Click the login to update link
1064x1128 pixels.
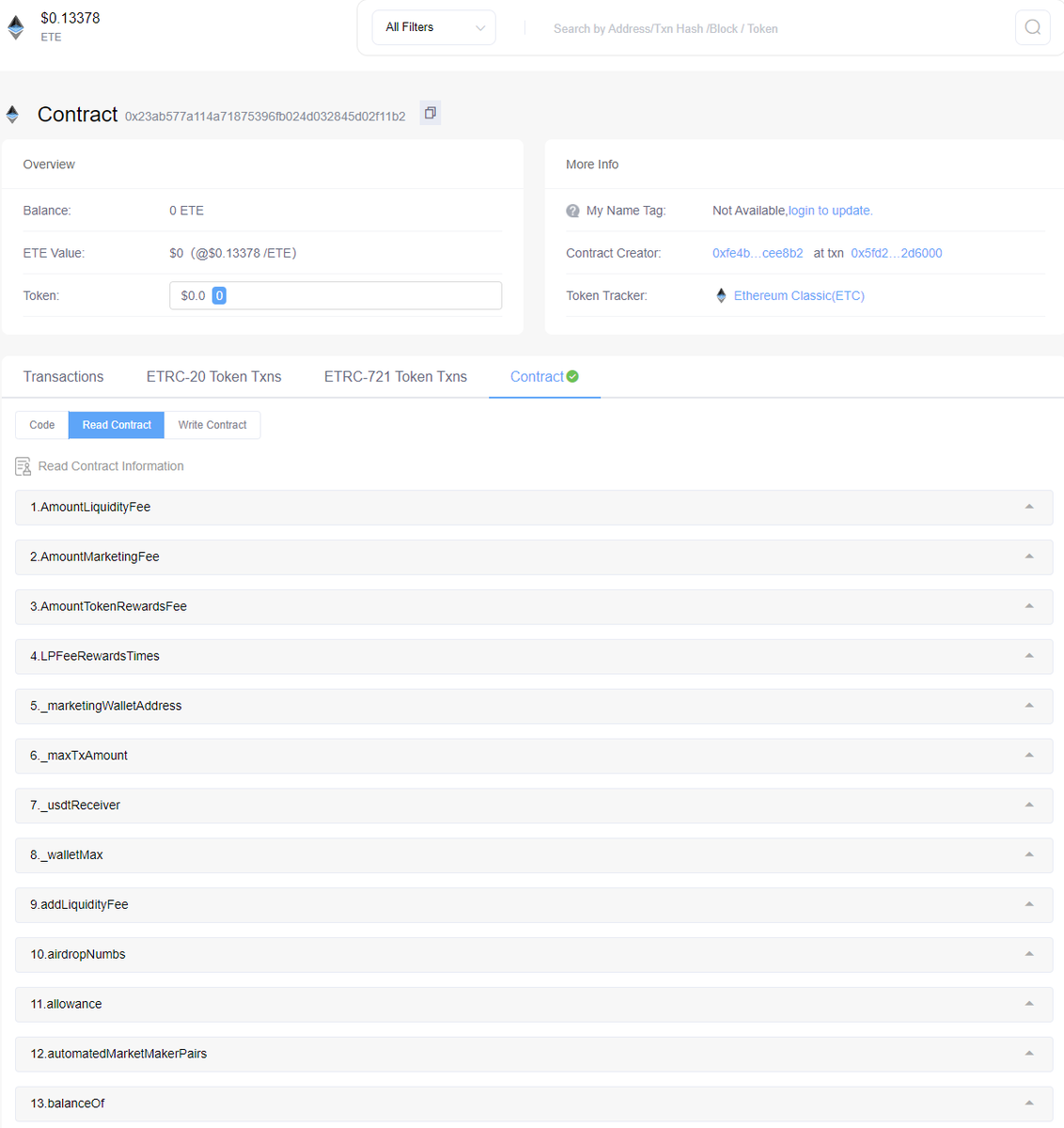pos(830,210)
